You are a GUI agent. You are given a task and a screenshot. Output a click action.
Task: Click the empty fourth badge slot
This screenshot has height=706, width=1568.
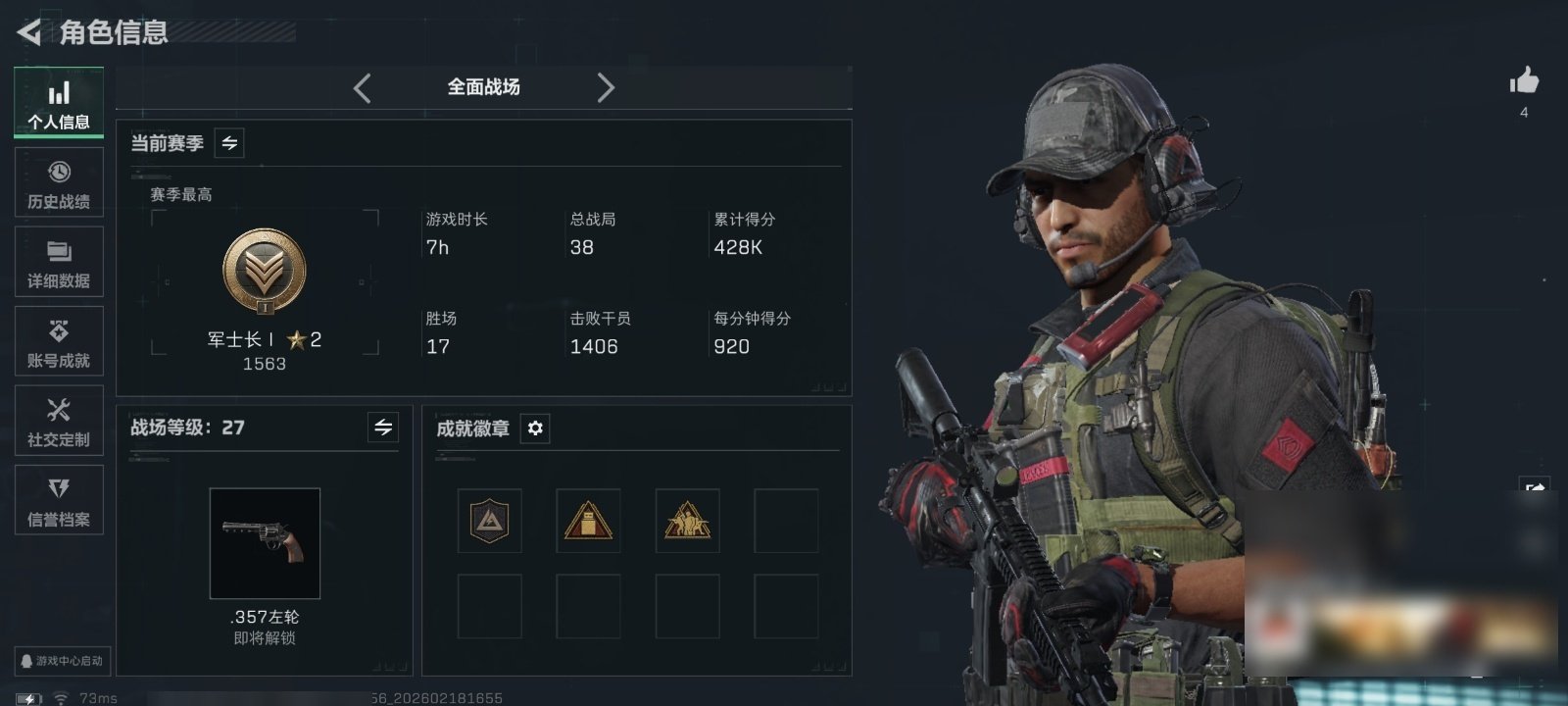(x=786, y=521)
